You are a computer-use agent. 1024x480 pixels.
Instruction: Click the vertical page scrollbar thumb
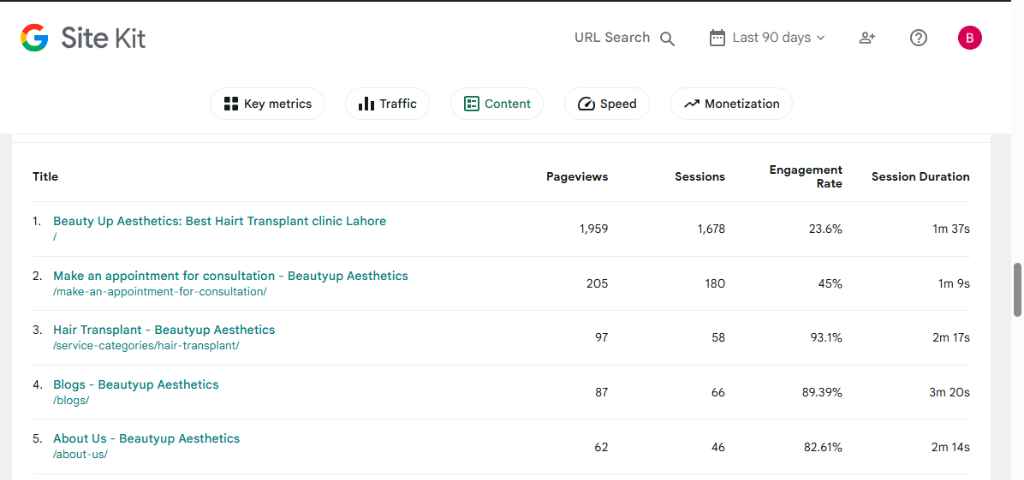pos(1017,289)
